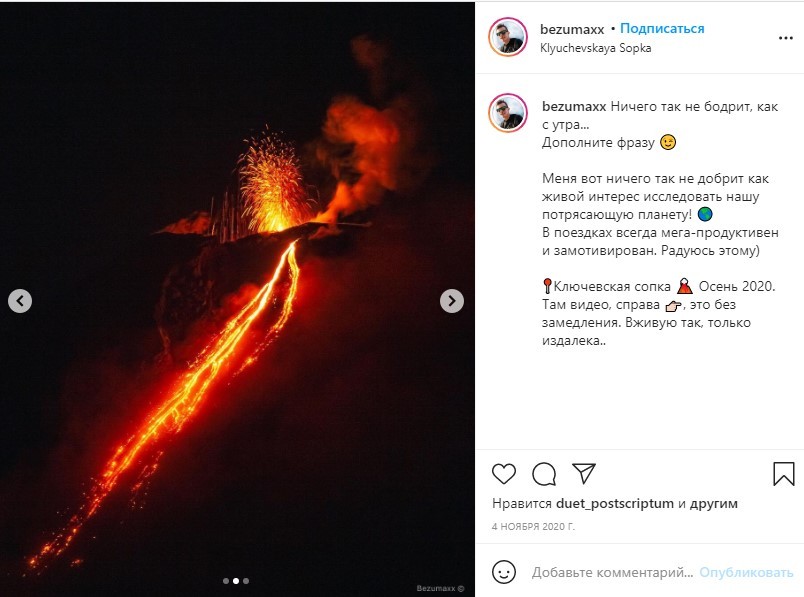This screenshot has height=597, width=804.
Task: Open the emoji picker smiley icon
Action: point(505,573)
